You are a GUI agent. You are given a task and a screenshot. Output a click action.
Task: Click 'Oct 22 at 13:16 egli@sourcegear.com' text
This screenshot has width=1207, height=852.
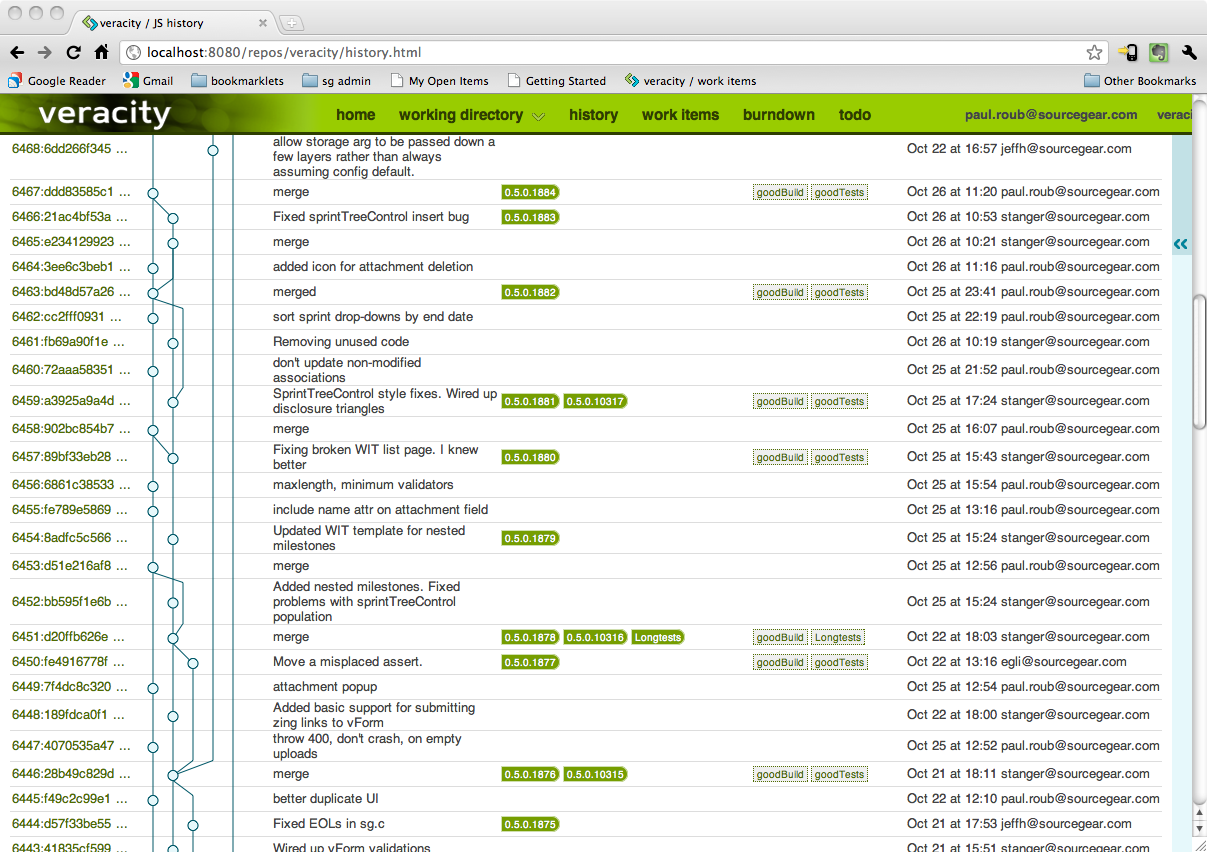click(1017, 662)
